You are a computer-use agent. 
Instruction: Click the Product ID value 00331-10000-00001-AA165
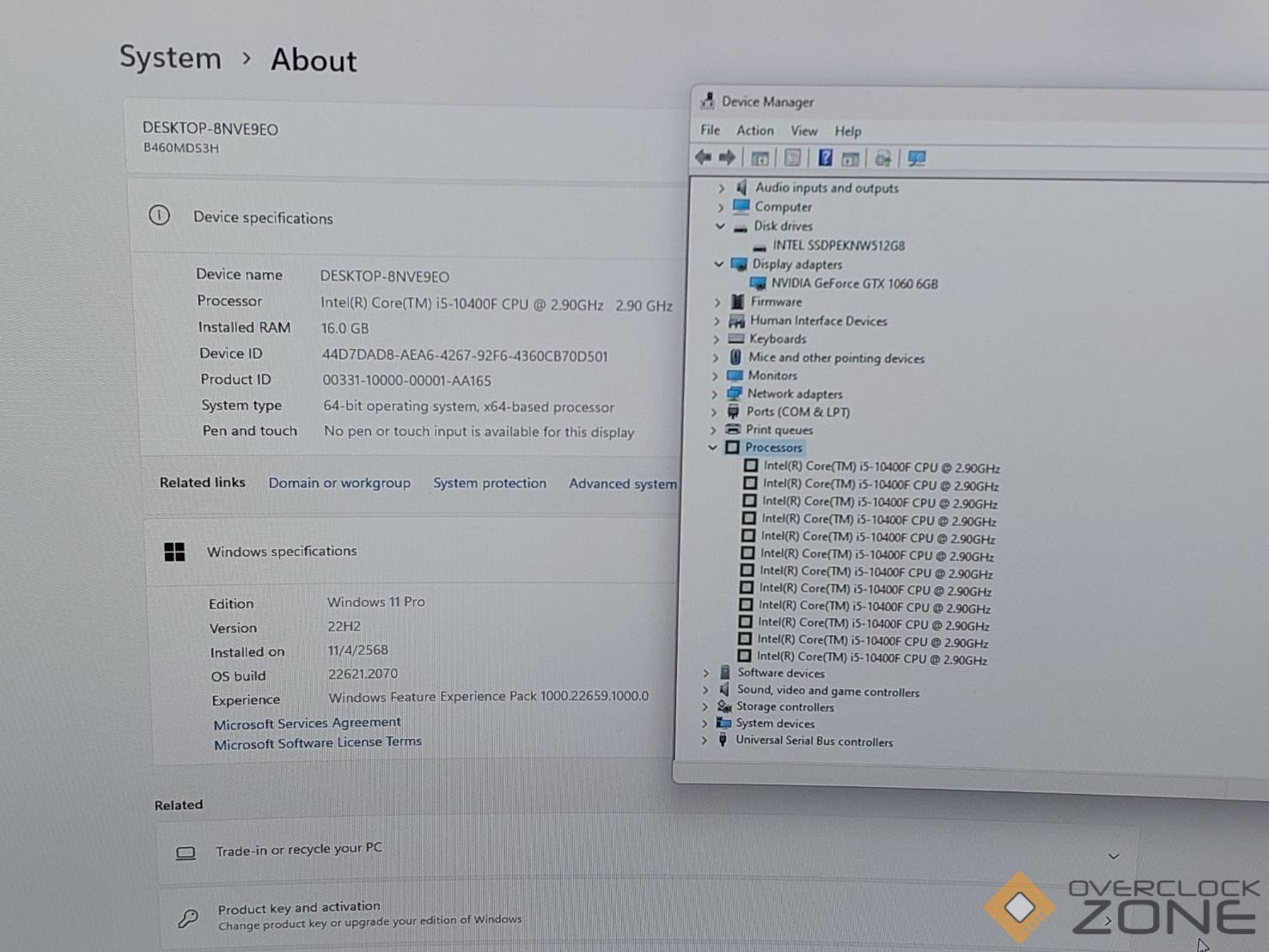407,381
